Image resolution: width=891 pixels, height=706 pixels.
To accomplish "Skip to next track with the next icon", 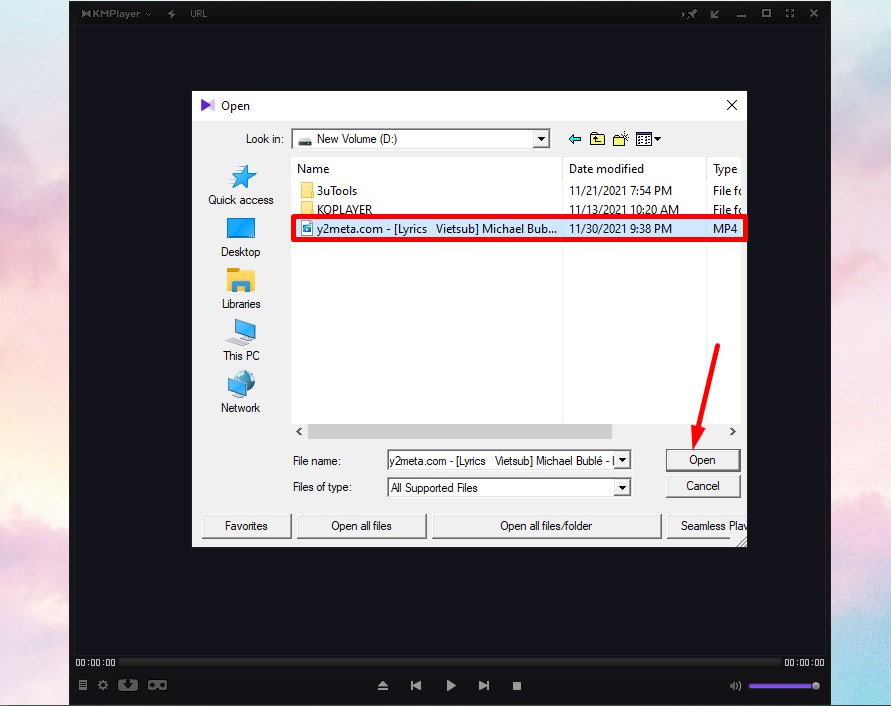I will pos(484,686).
